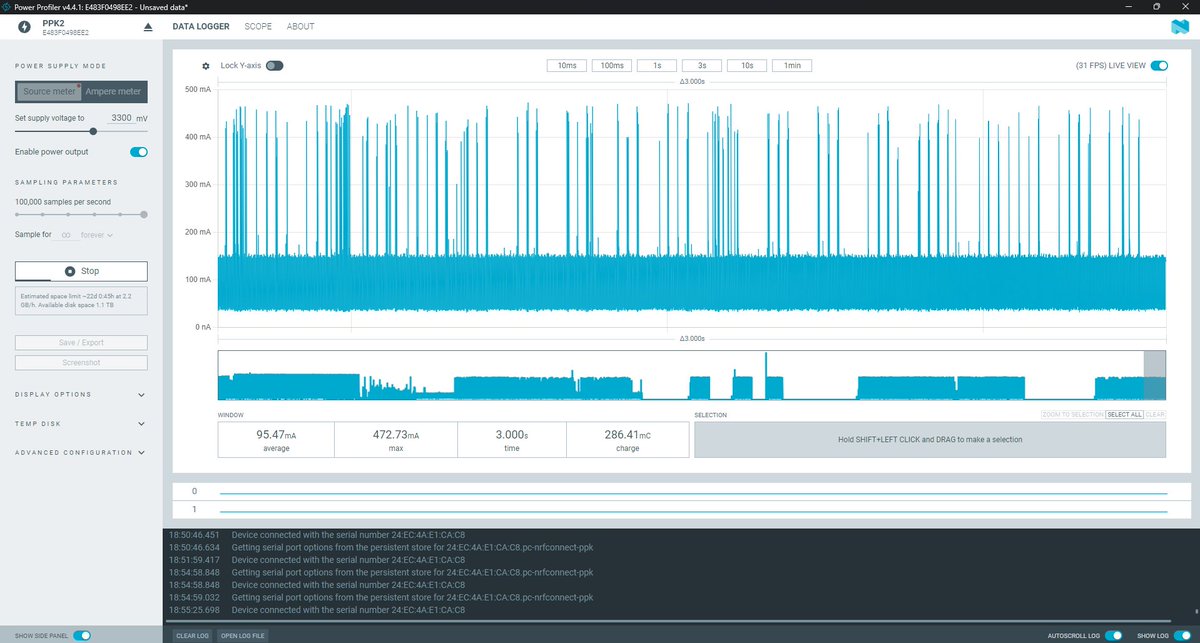Click the 100,000 samples per second label
Screen dimensions: 1200x643
pos(62,202)
